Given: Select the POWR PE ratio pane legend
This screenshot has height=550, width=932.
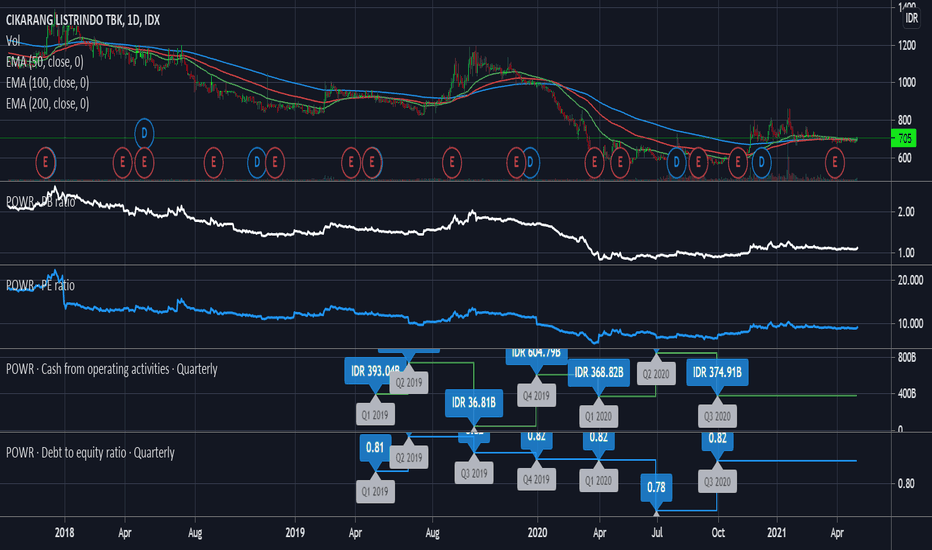Looking at the screenshot, I should (x=40, y=285).
